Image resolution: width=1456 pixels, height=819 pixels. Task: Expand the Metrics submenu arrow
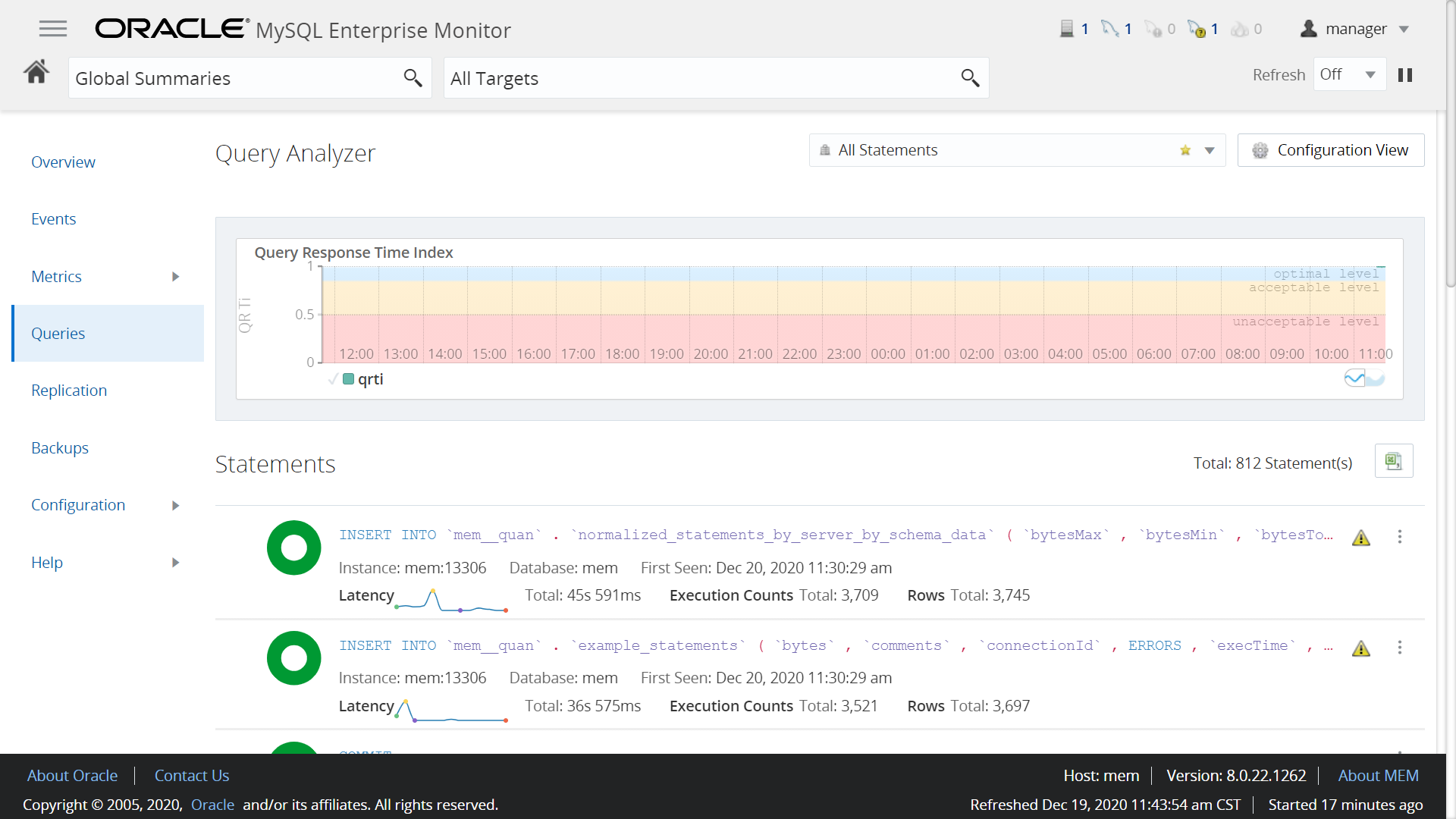175,277
